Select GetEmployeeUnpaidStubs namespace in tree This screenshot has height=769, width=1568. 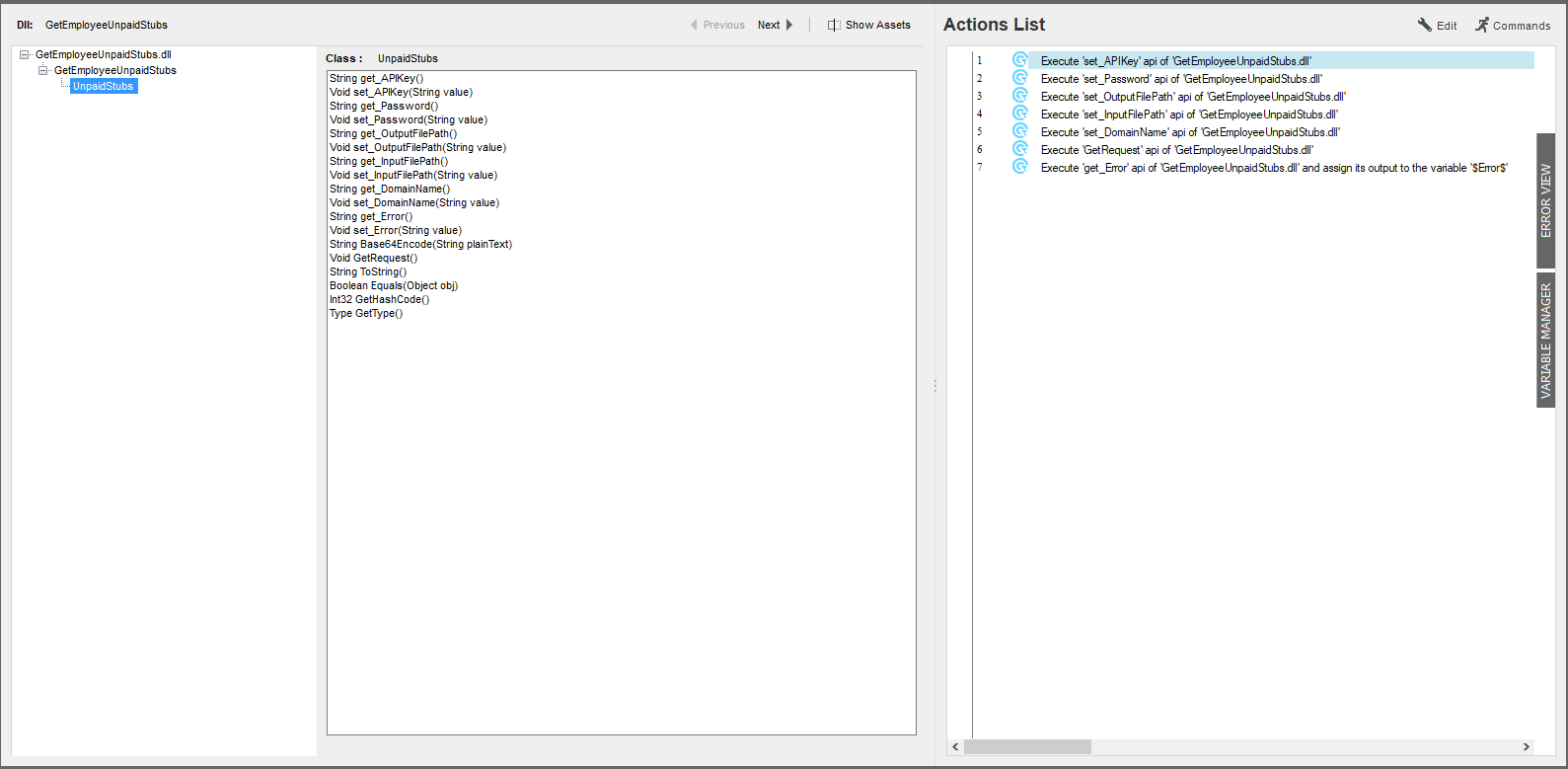(115, 71)
